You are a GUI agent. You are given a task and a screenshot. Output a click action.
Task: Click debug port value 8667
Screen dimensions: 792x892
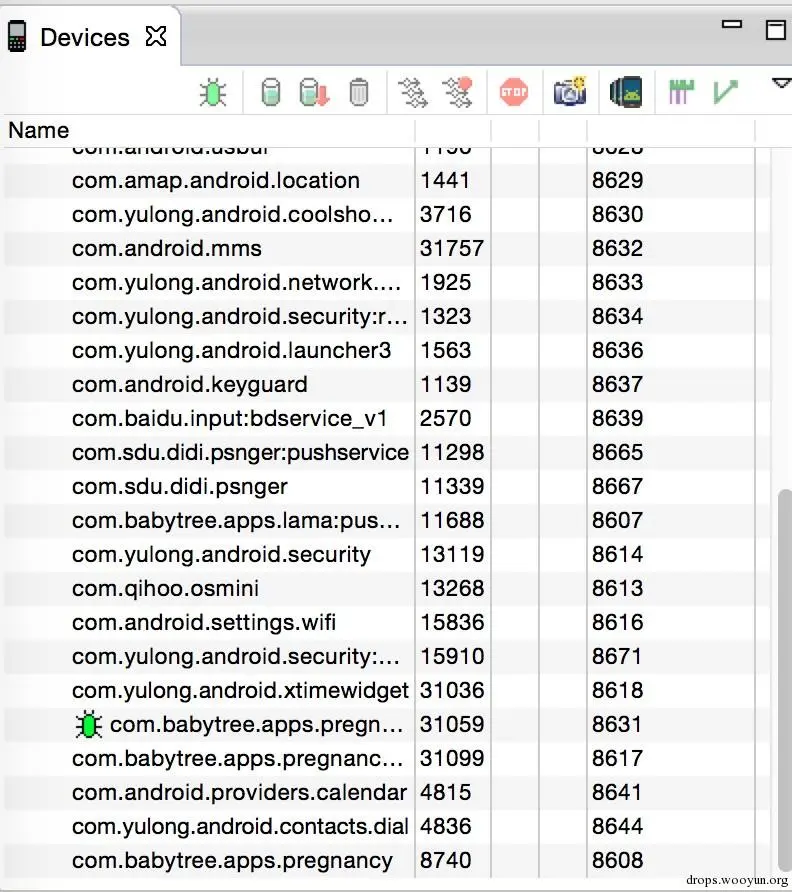click(x=617, y=487)
